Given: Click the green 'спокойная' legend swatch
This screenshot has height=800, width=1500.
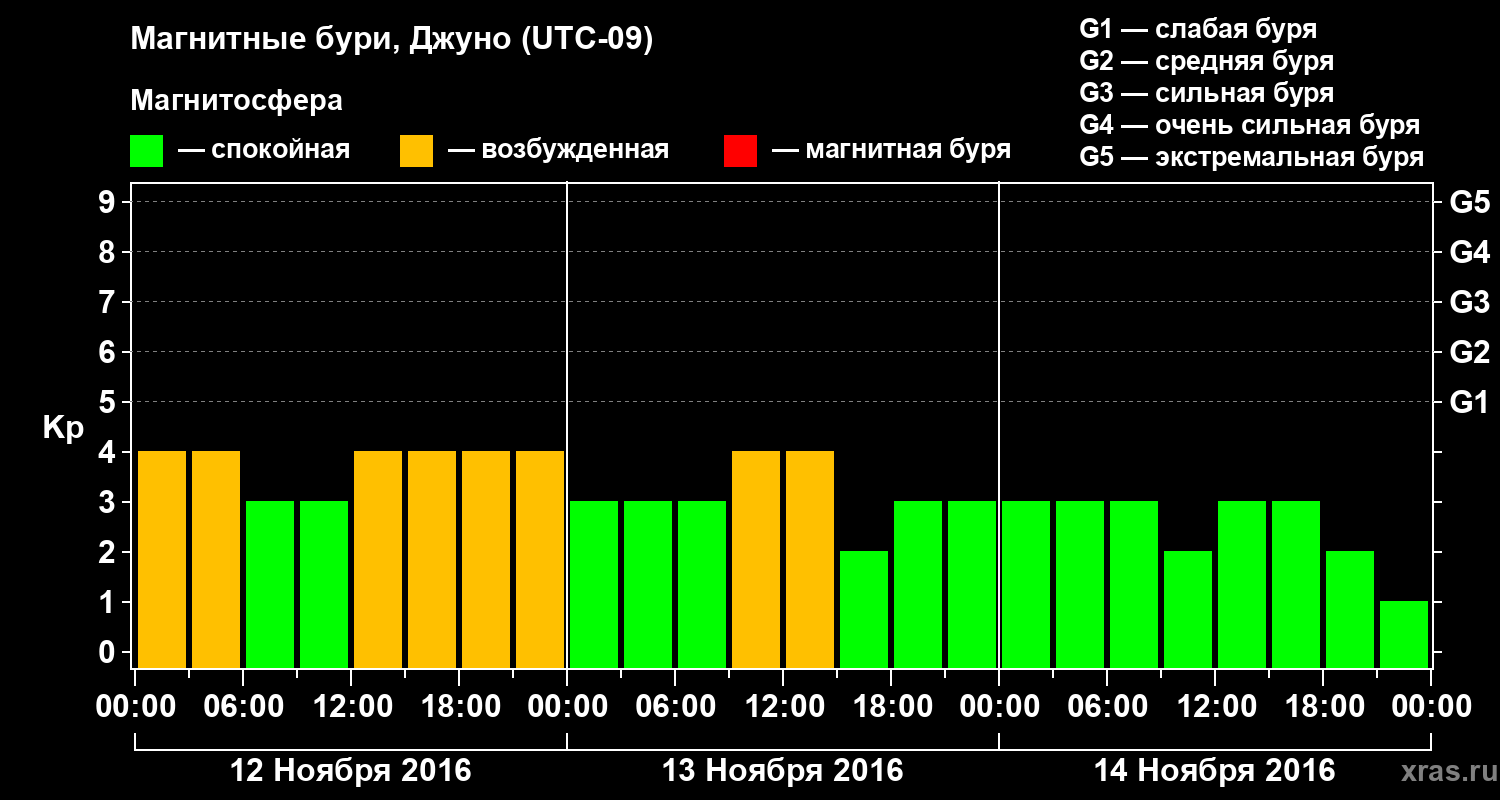Looking at the screenshot, I should [147, 151].
